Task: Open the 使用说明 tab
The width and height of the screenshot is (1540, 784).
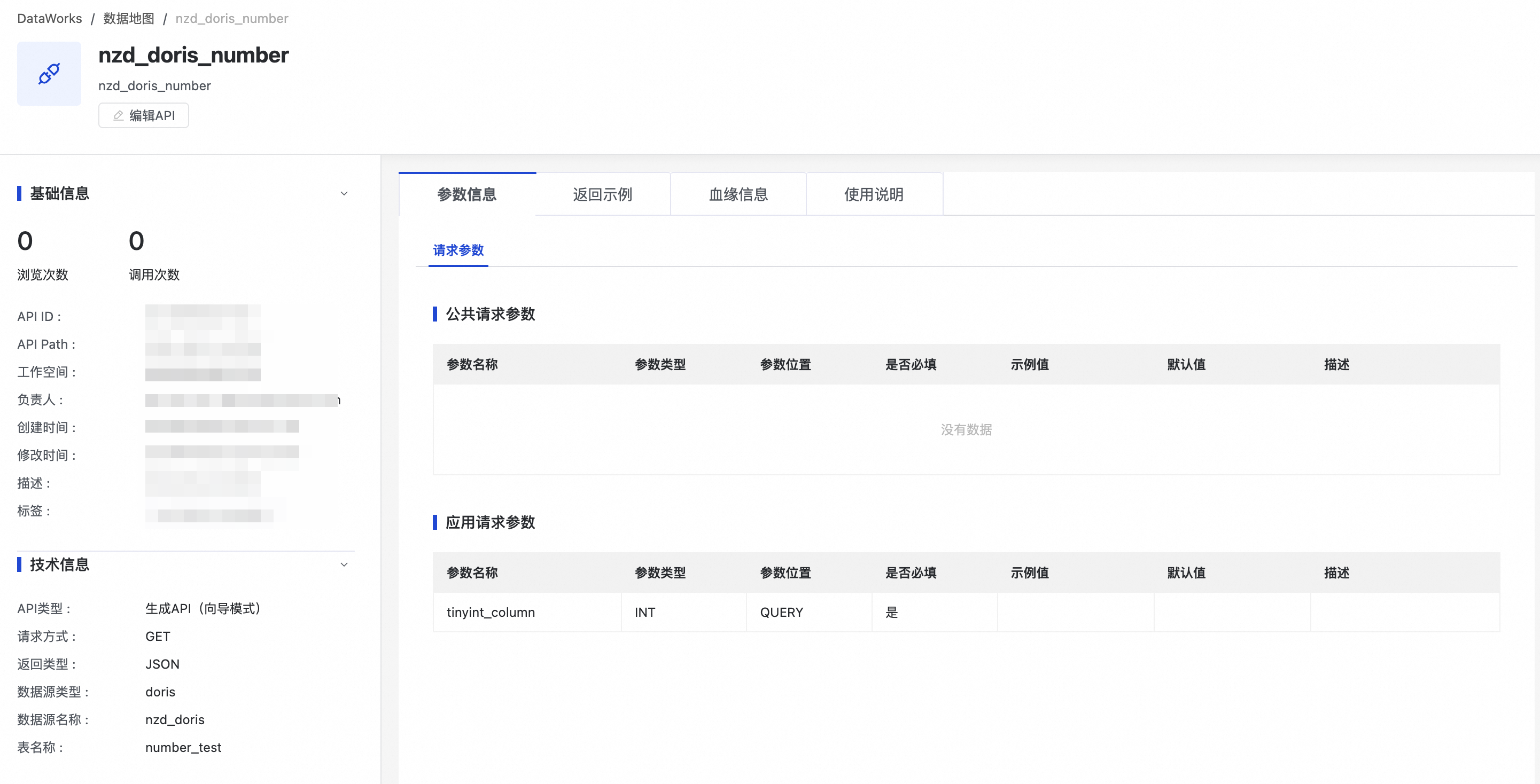Action: point(874,194)
